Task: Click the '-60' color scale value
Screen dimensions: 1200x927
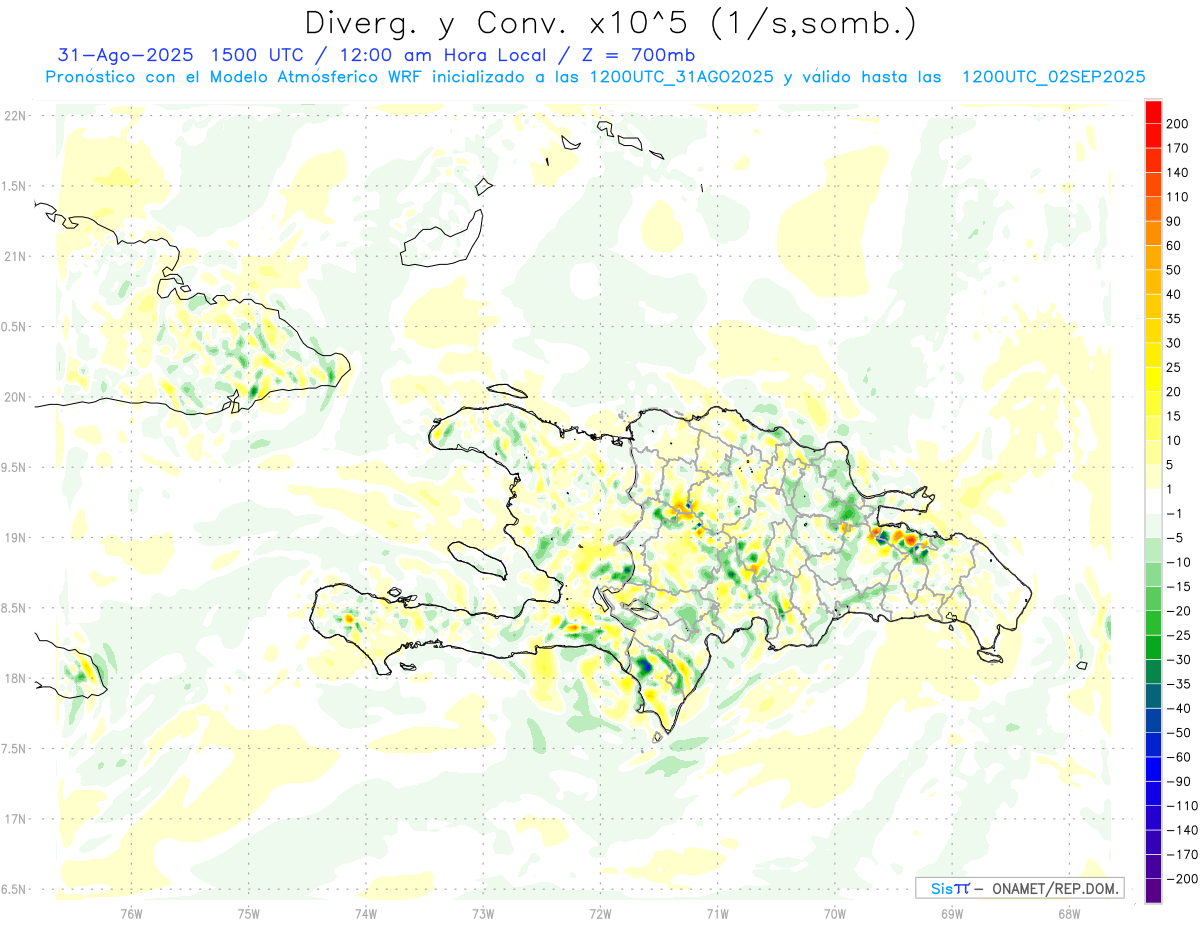Action: (1178, 756)
